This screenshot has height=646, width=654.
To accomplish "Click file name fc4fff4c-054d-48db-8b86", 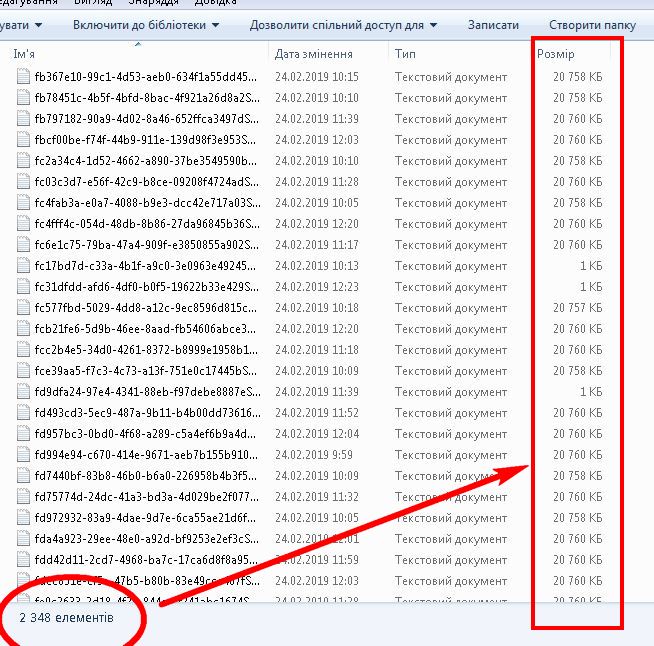I will tap(147, 224).
